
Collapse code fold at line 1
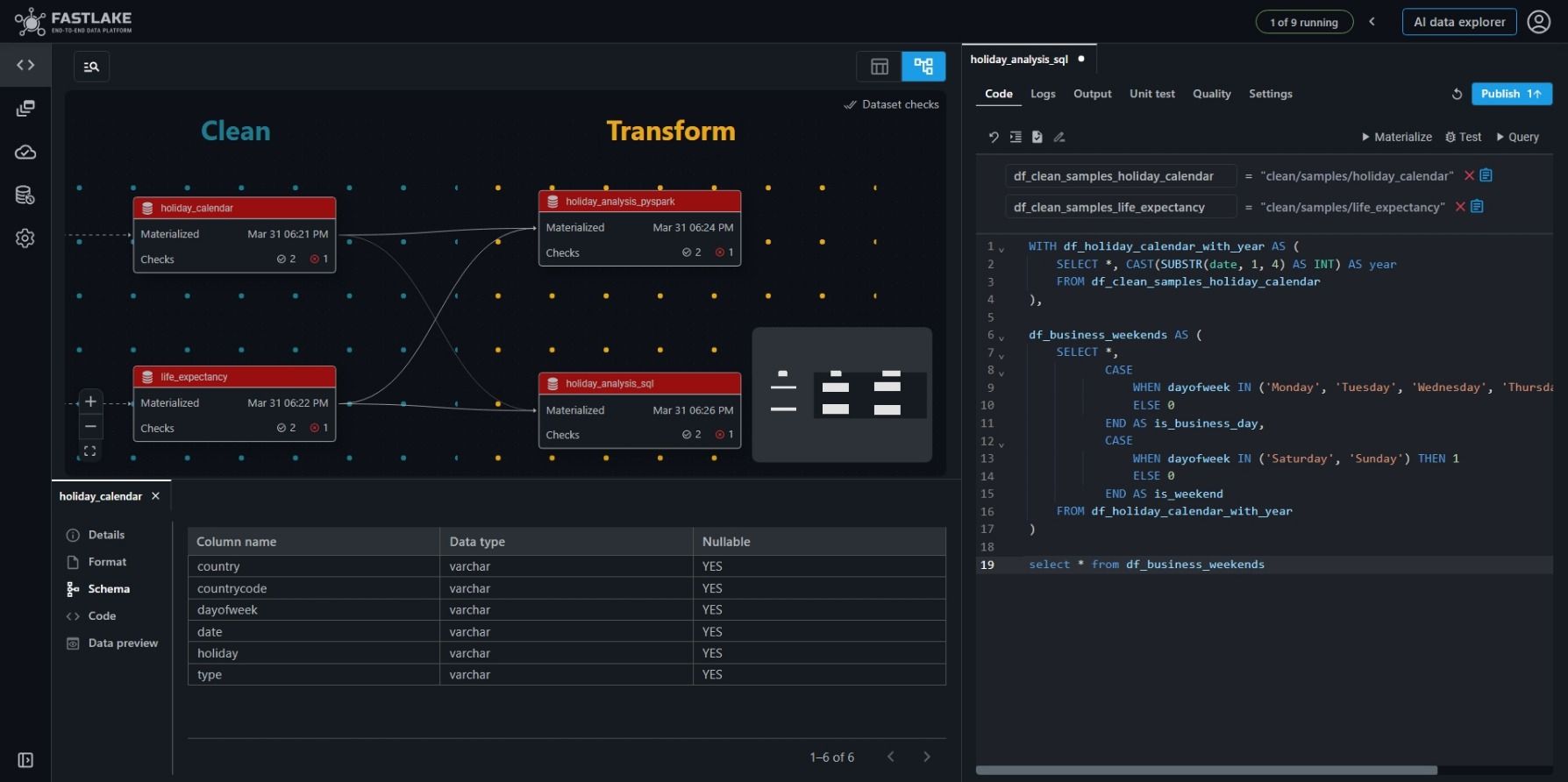[x=1001, y=249]
